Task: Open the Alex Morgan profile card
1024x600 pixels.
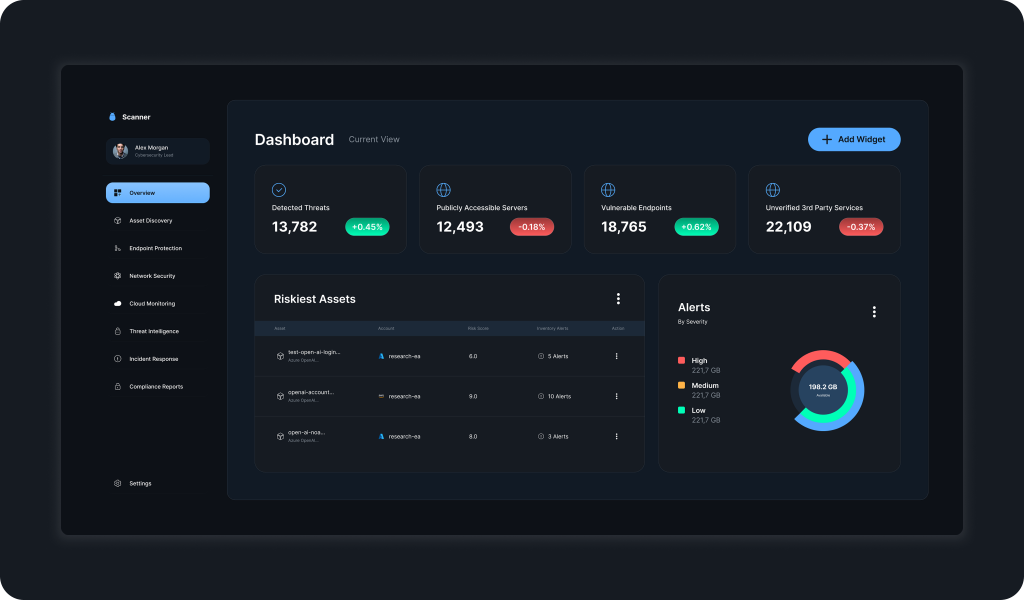Action: click(x=157, y=151)
